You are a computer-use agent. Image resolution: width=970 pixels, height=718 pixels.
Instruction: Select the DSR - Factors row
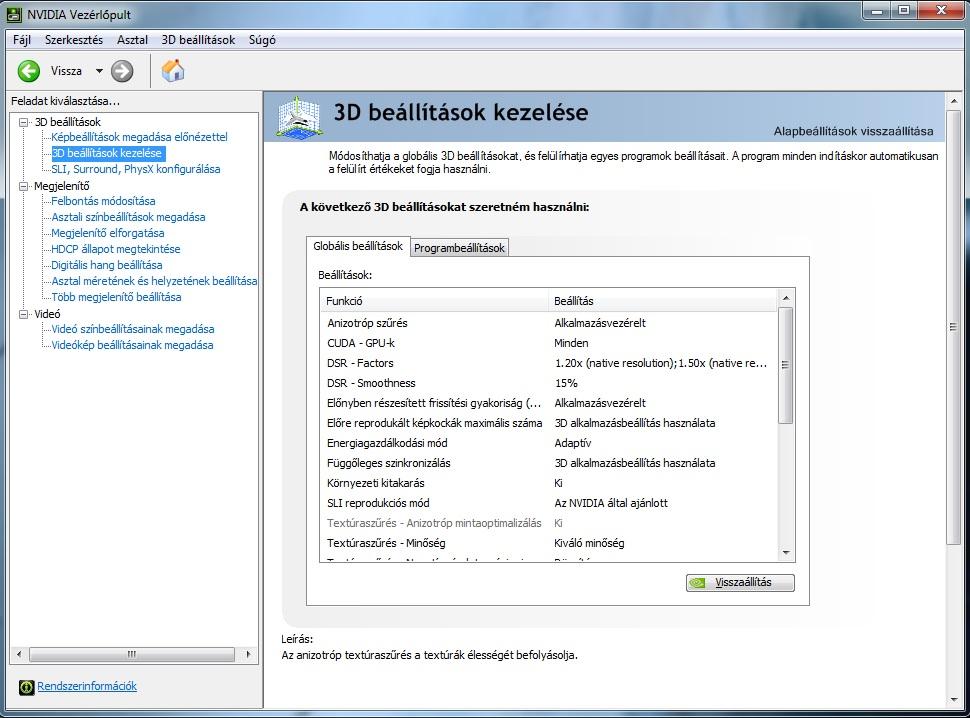pos(549,363)
